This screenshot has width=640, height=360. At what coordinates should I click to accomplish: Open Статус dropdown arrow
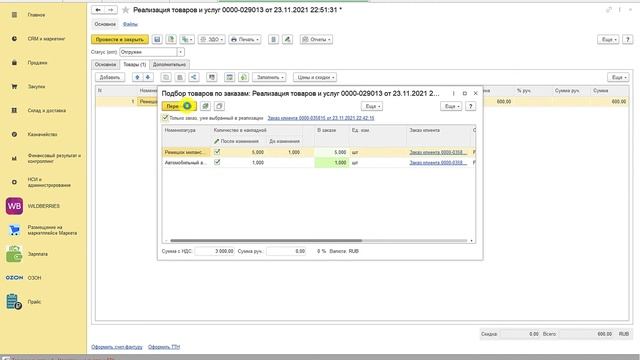coord(180,52)
